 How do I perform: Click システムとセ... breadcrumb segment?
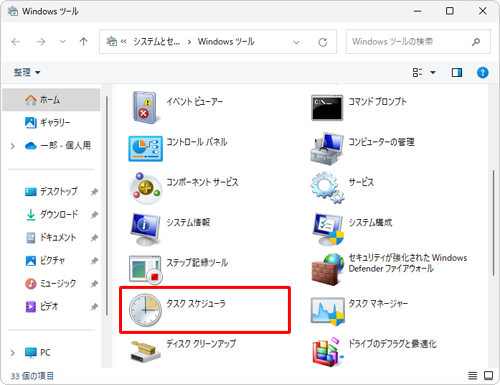coord(157,42)
